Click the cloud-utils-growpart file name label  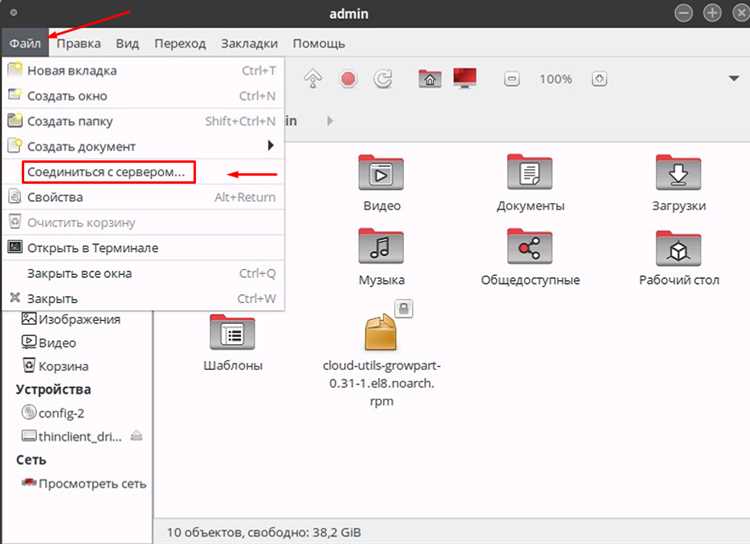381,383
